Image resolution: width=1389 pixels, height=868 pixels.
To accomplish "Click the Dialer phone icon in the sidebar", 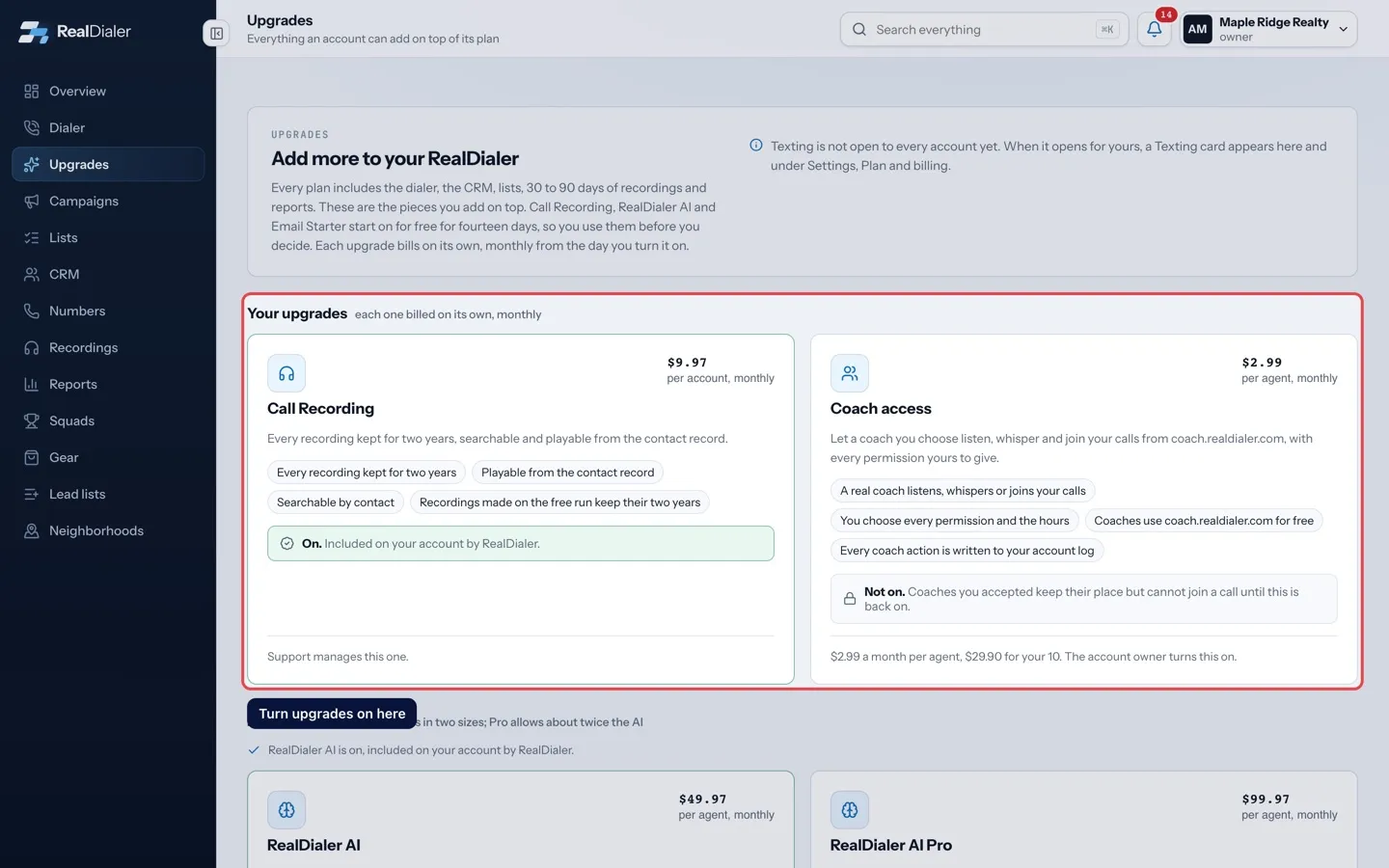I will tap(32, 128).
